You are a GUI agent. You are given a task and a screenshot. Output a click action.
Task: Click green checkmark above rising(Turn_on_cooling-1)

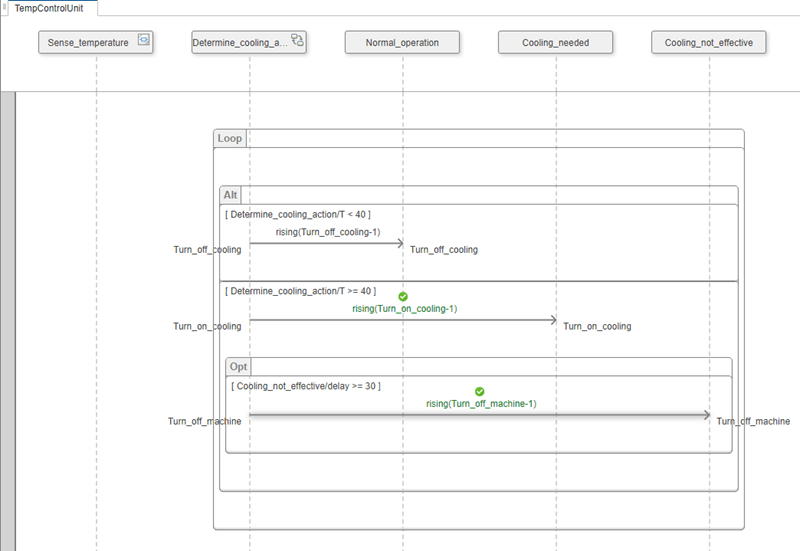(403, 296)
